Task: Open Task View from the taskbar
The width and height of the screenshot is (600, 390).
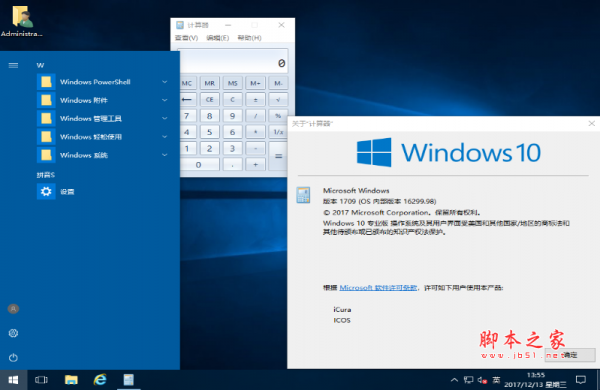Action: pos(41,380)
